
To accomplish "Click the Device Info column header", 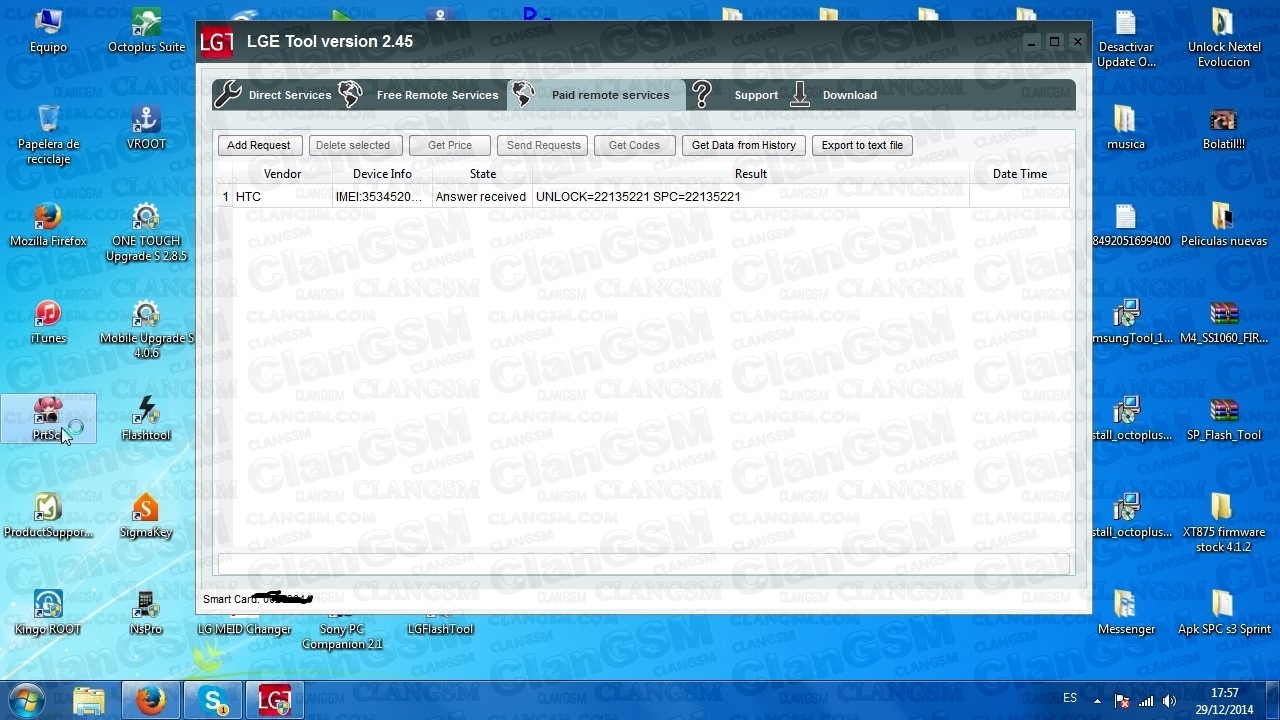I will [x=382, y=174].
